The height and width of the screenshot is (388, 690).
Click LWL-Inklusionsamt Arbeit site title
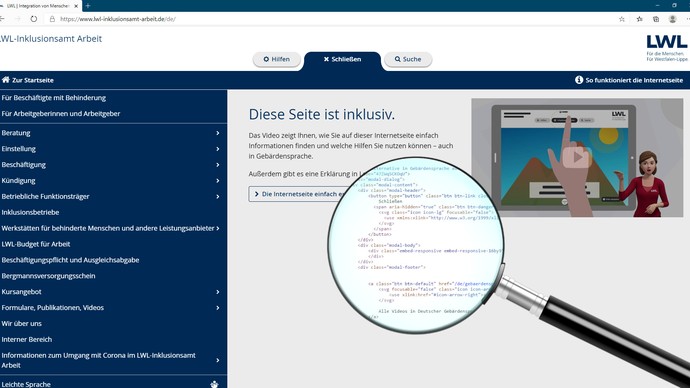coord(51,38)
